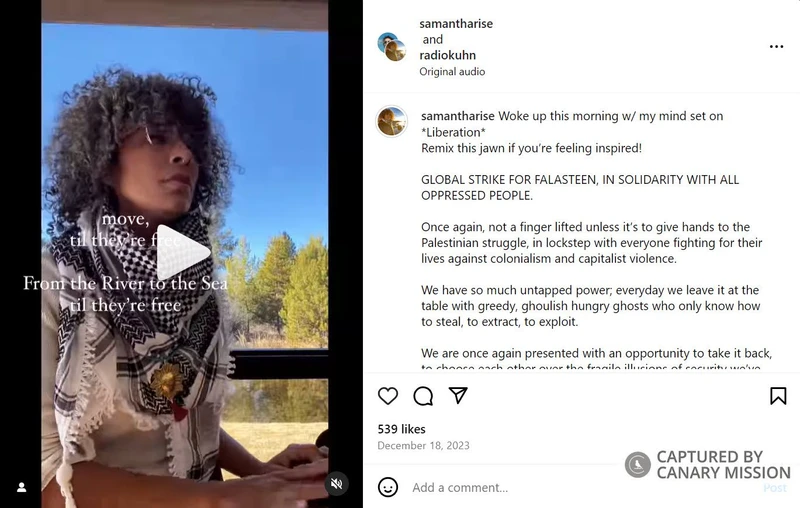View the Original audio page

(x=452, y=71)
